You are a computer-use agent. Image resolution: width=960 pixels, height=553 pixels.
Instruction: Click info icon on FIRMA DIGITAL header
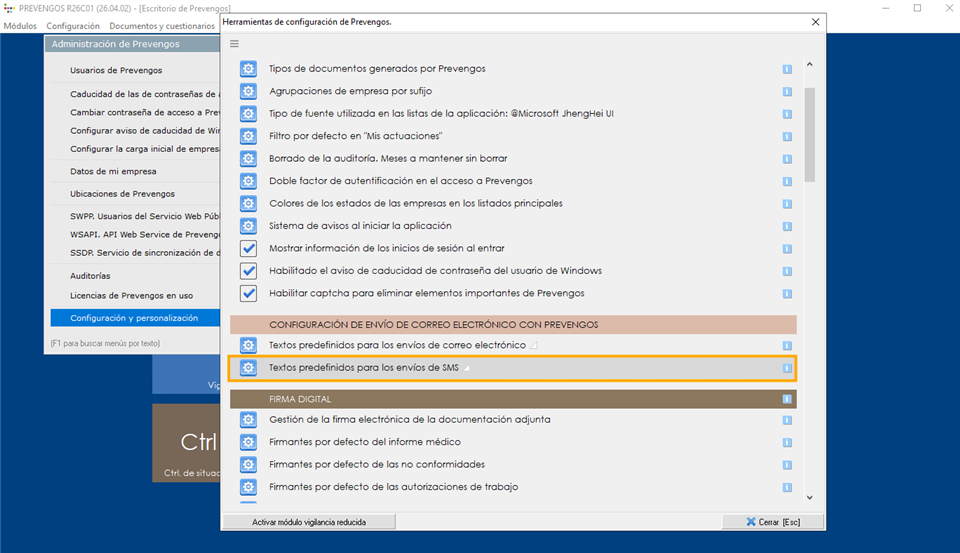tap(787, 399)
